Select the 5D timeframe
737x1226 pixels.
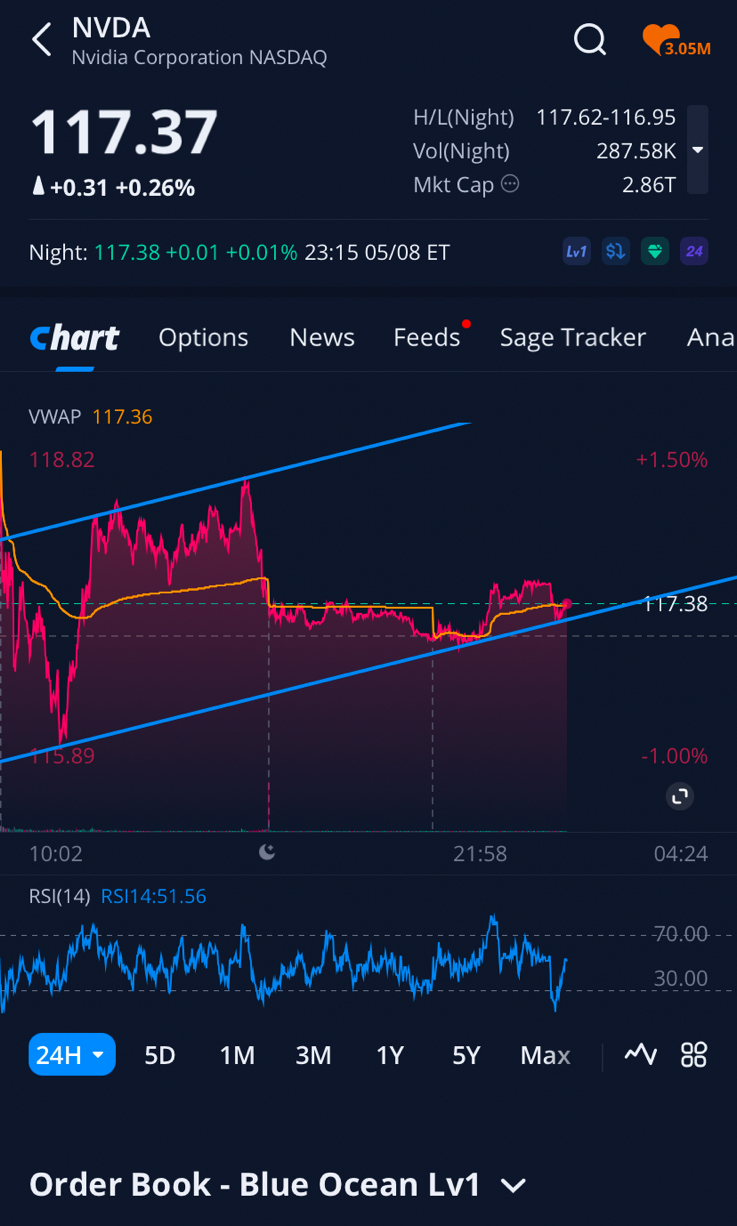pos(160,1055)
